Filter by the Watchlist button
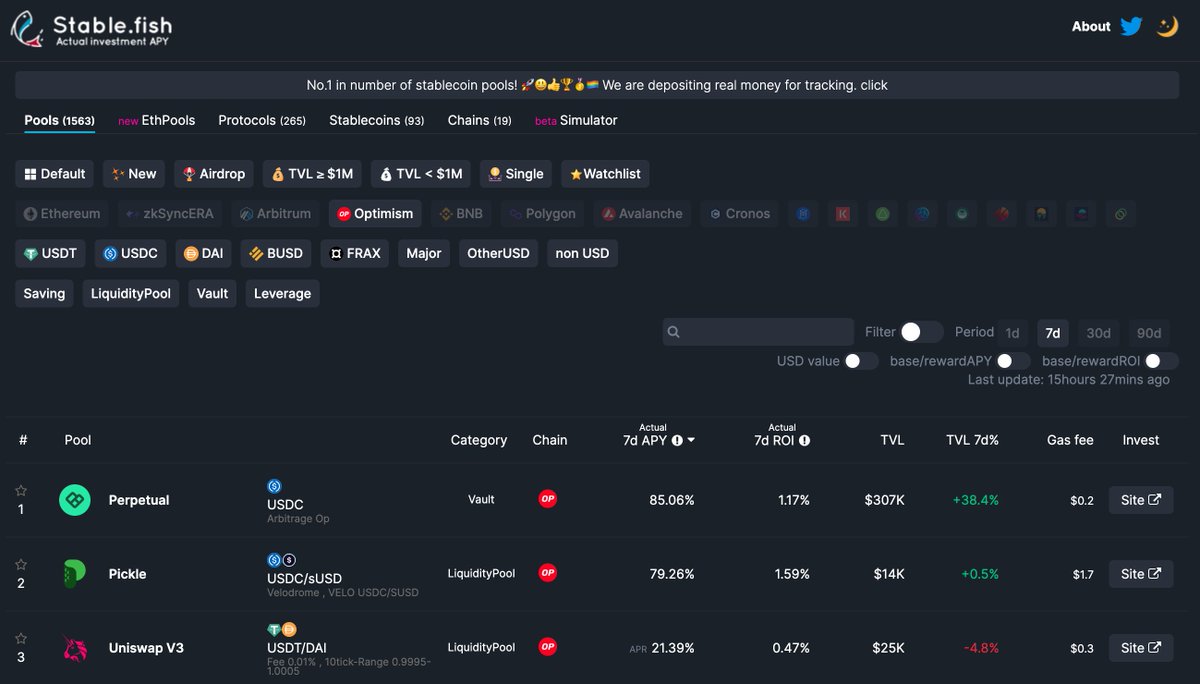1200x684 pixels. point(605,174)
